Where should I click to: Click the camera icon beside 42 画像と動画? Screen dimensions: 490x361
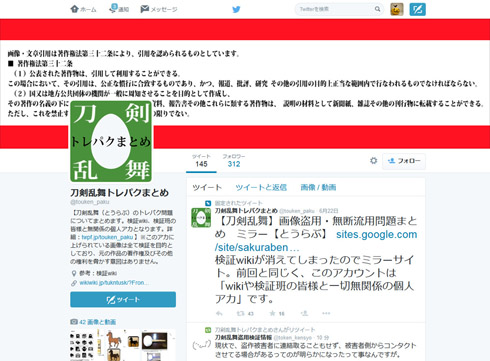click(x=74, y=322)
